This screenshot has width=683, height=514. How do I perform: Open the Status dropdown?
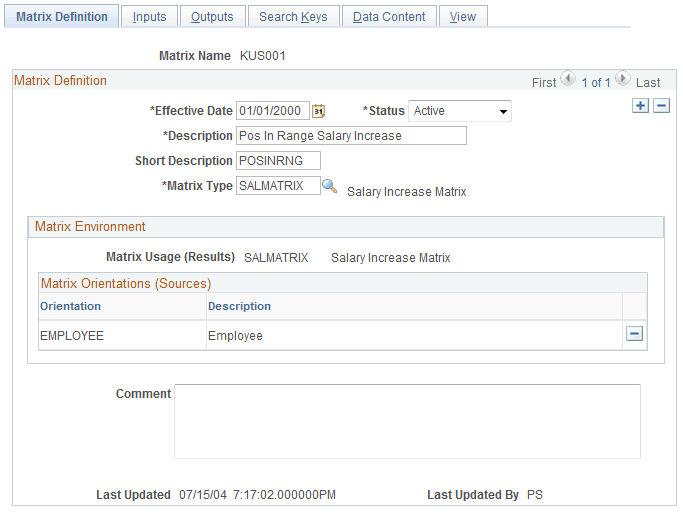coord(460,111)
